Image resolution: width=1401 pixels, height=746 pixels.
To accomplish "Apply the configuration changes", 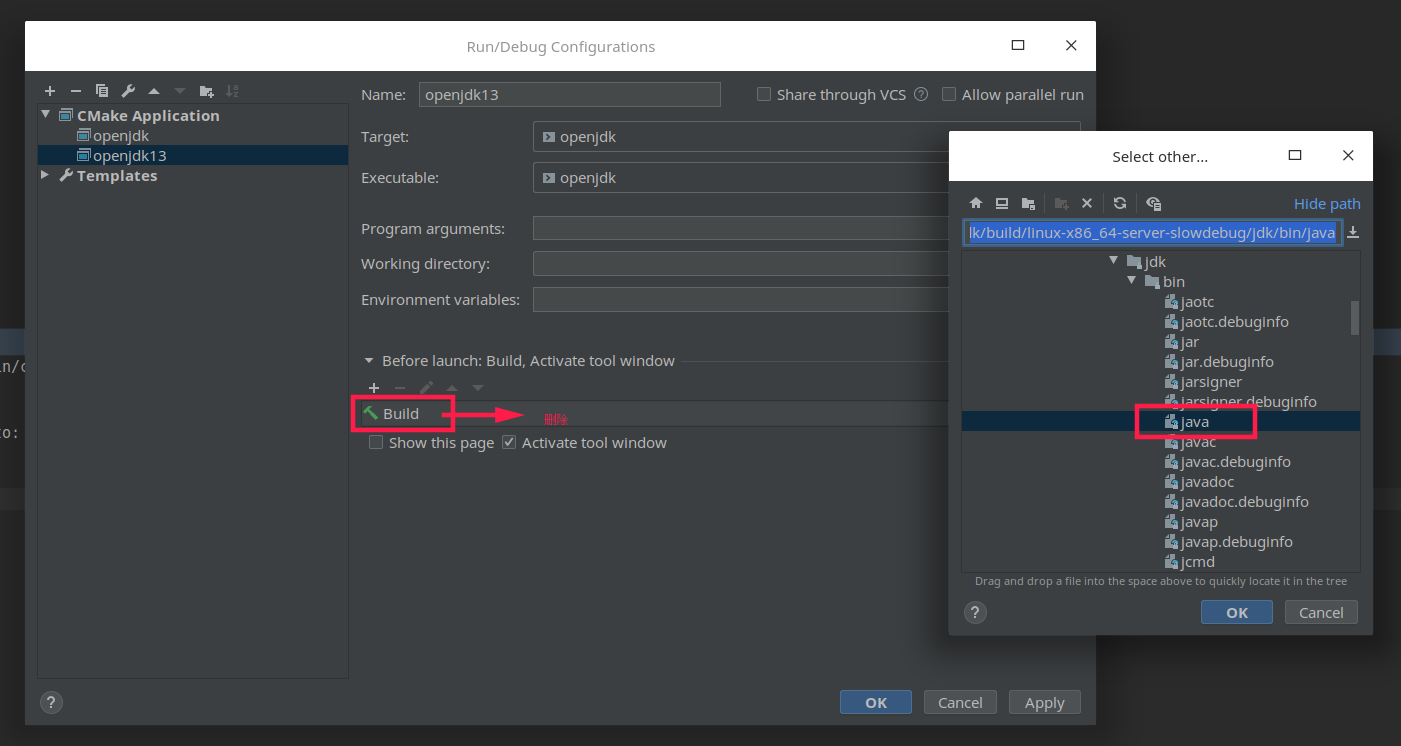I will [1044, 702].
